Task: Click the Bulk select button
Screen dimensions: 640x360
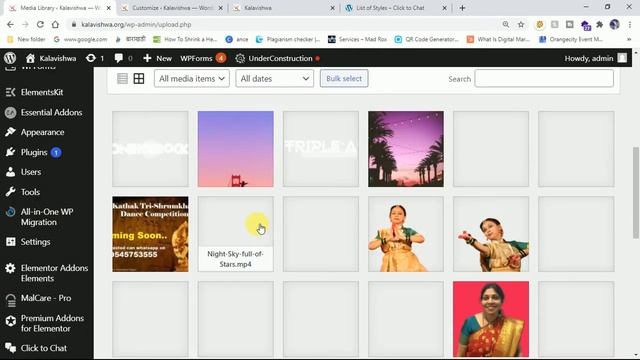Action: (344, 78)
